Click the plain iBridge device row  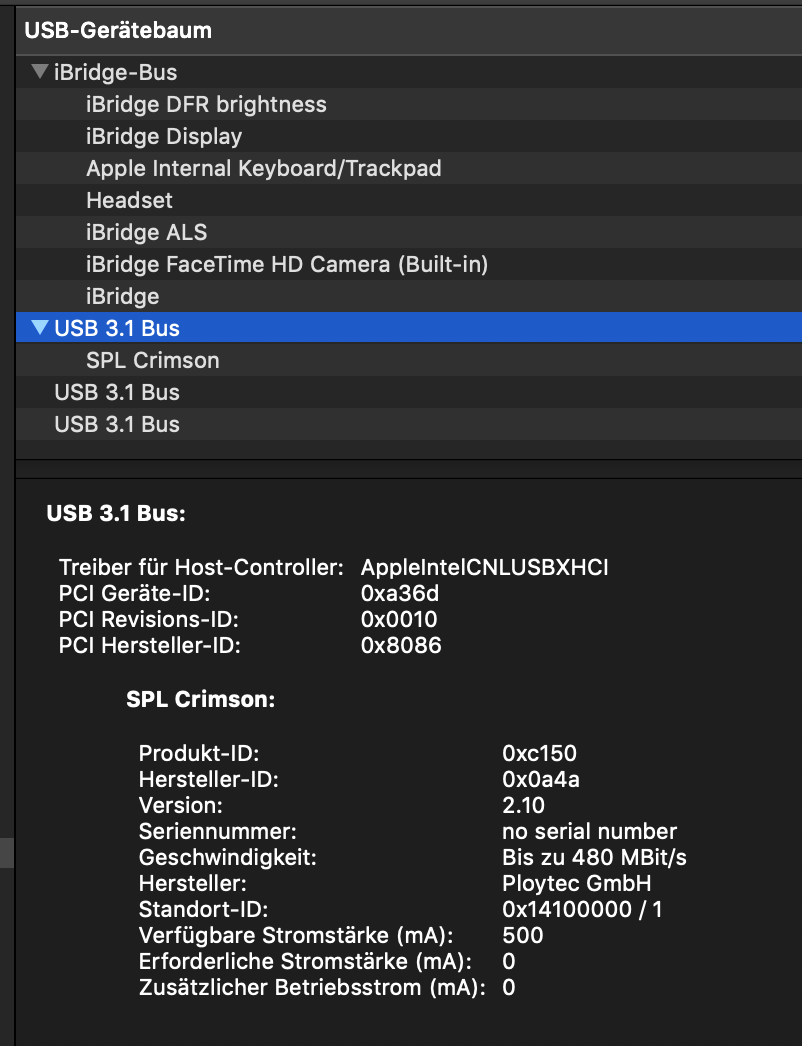122,296
